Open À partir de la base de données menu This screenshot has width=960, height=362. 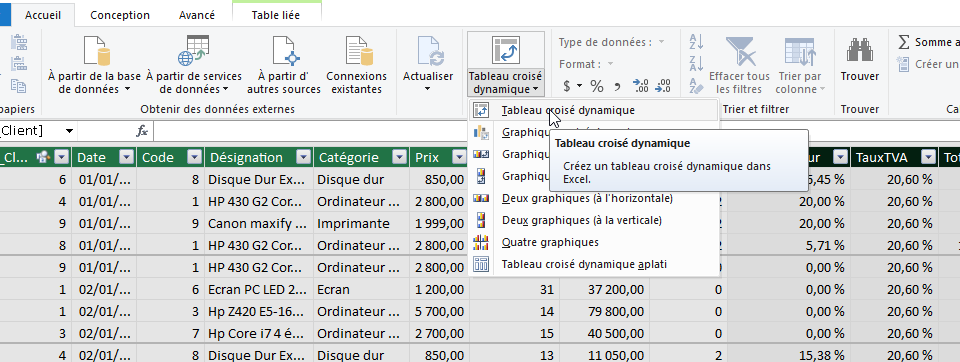(94, 65)
